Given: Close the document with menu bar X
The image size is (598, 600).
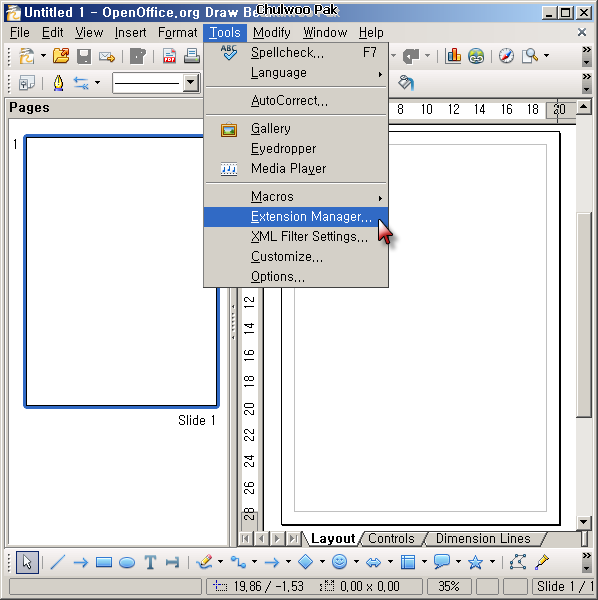Looking at the screenshot, I should tap(582, 33).
